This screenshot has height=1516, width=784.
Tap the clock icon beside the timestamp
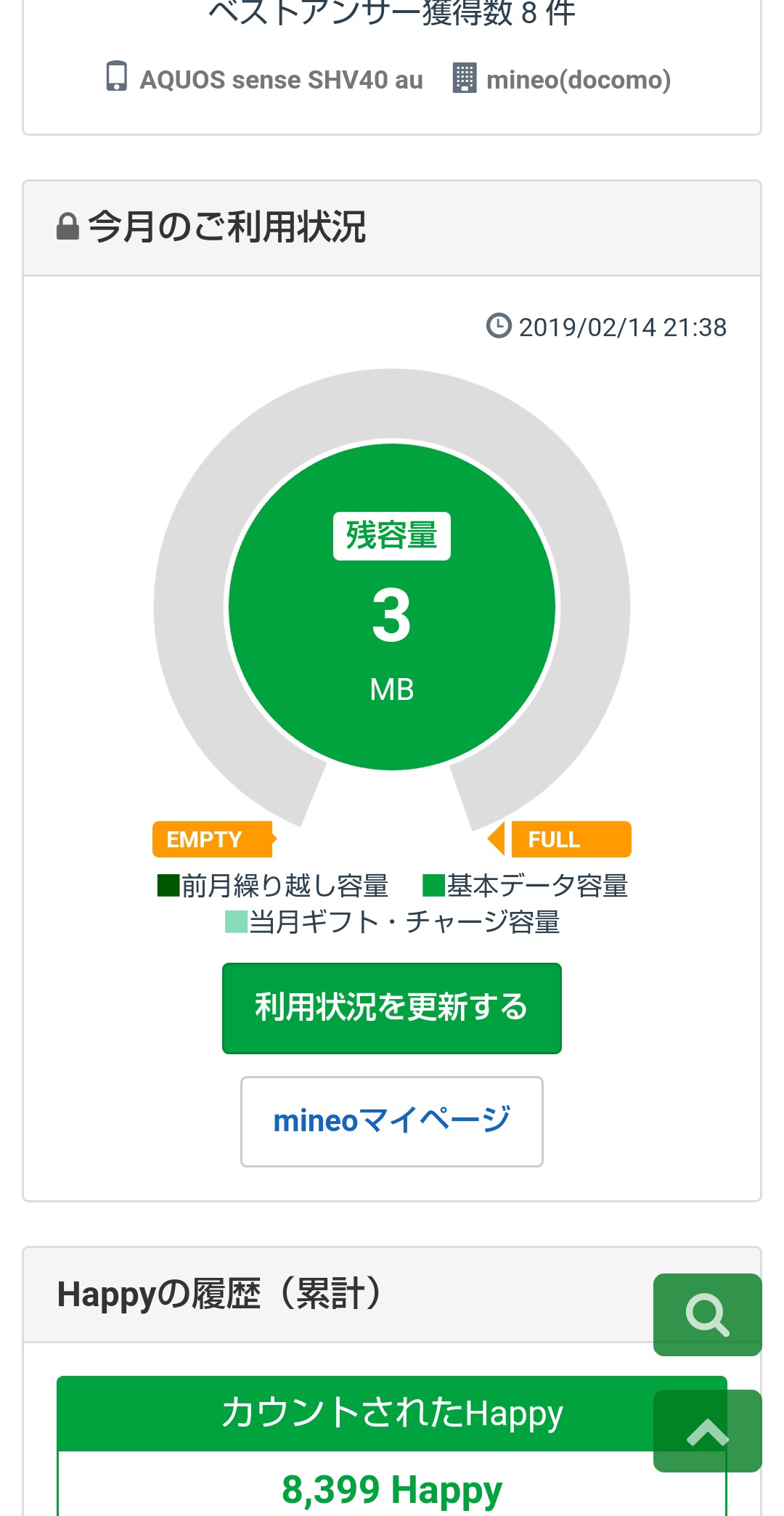499,326
